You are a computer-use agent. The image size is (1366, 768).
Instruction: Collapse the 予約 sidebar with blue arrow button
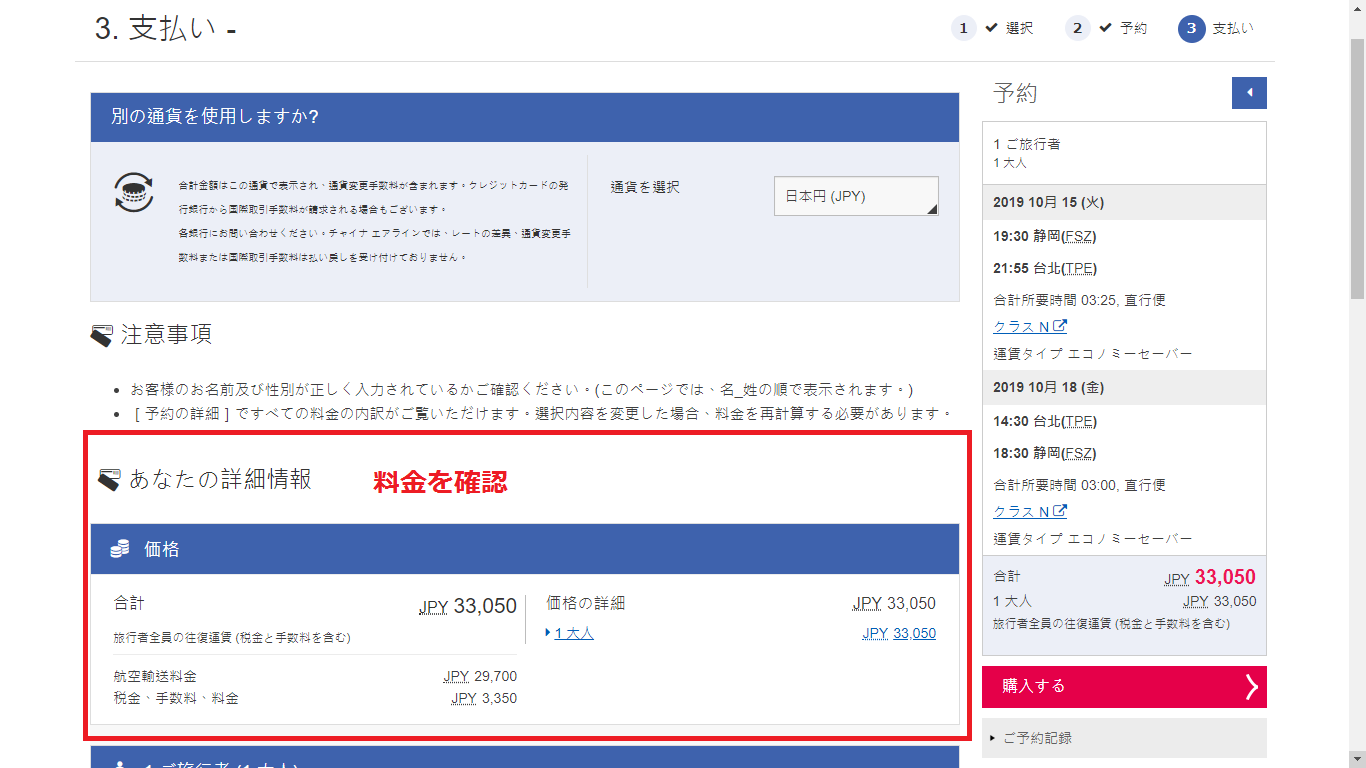click(x=1249, y=93)
